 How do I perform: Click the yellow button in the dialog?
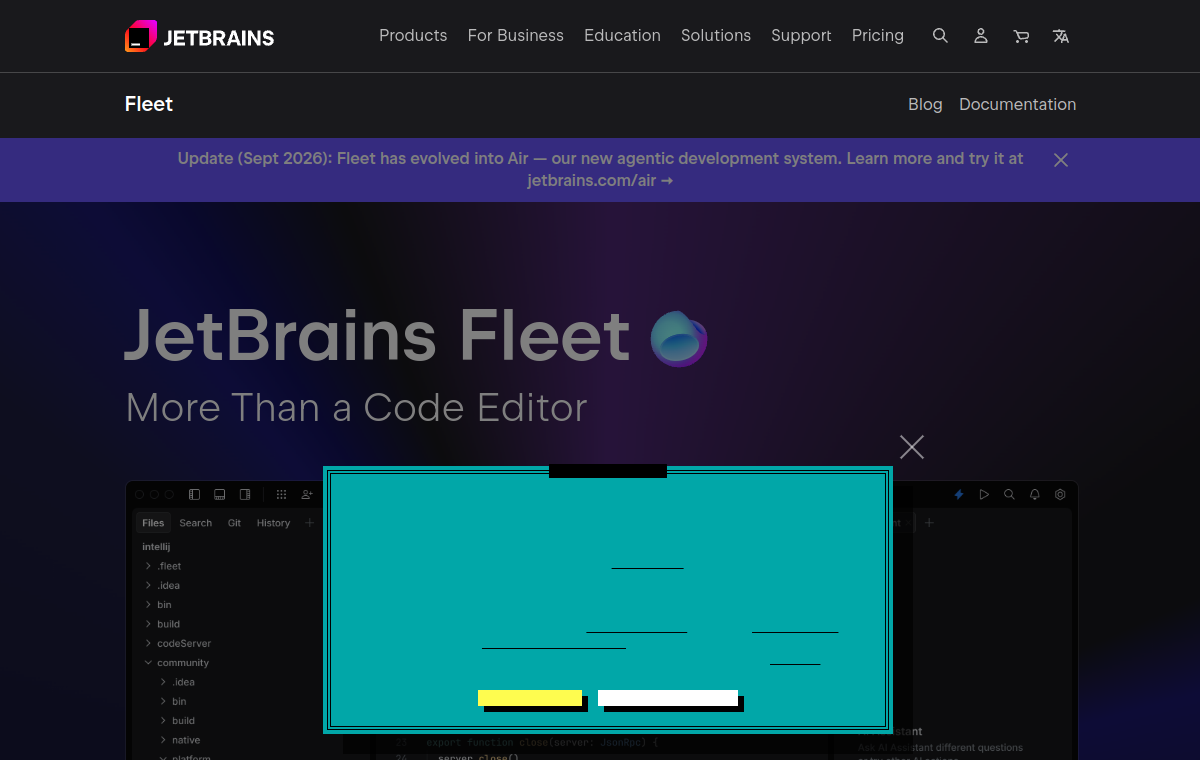pos(530,698)
